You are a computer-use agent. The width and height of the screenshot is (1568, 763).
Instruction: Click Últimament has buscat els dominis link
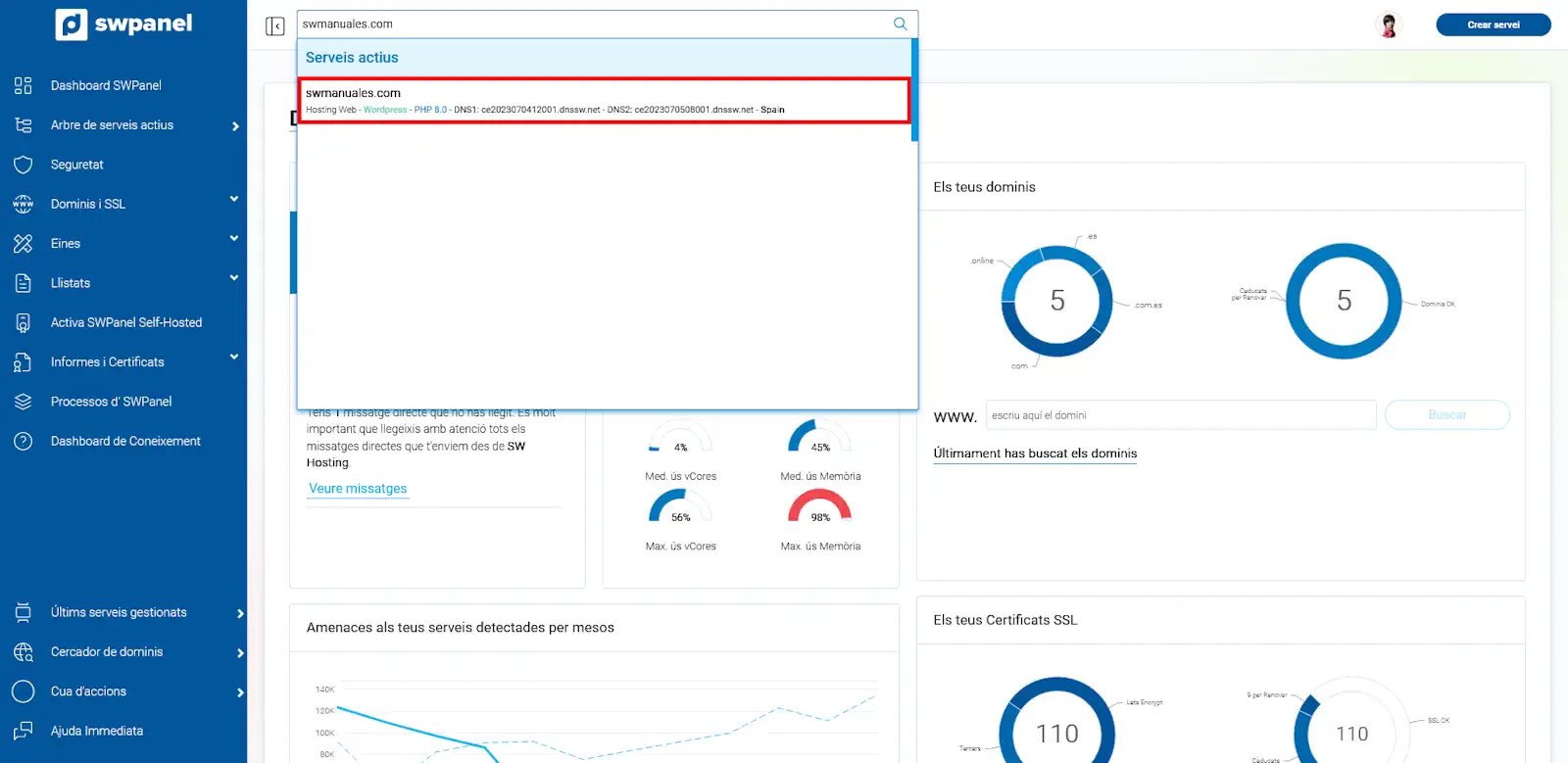pos(1035,453)
